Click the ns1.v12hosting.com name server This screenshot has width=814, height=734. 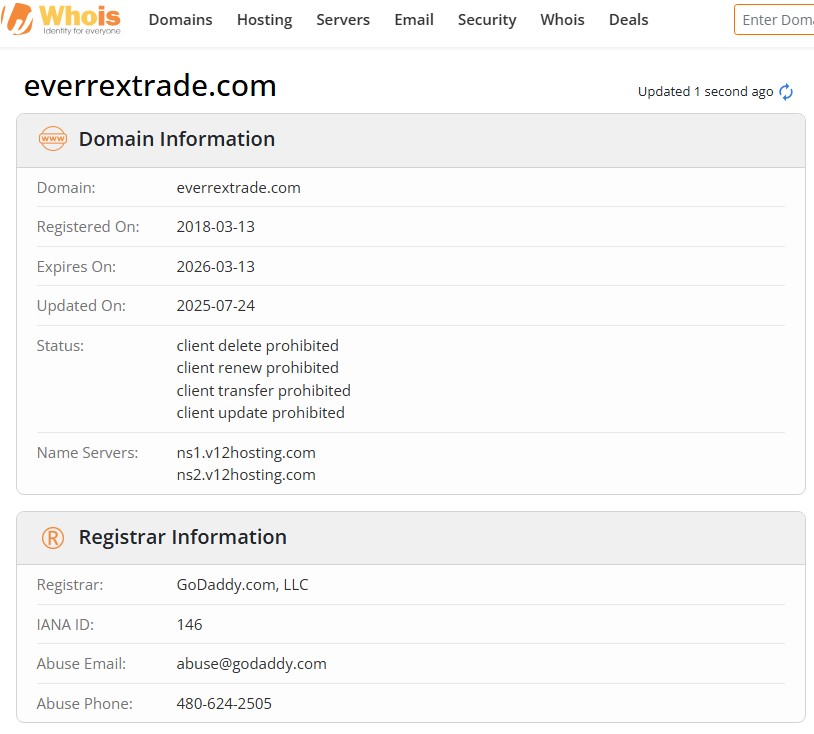click(x=246, y=452)
